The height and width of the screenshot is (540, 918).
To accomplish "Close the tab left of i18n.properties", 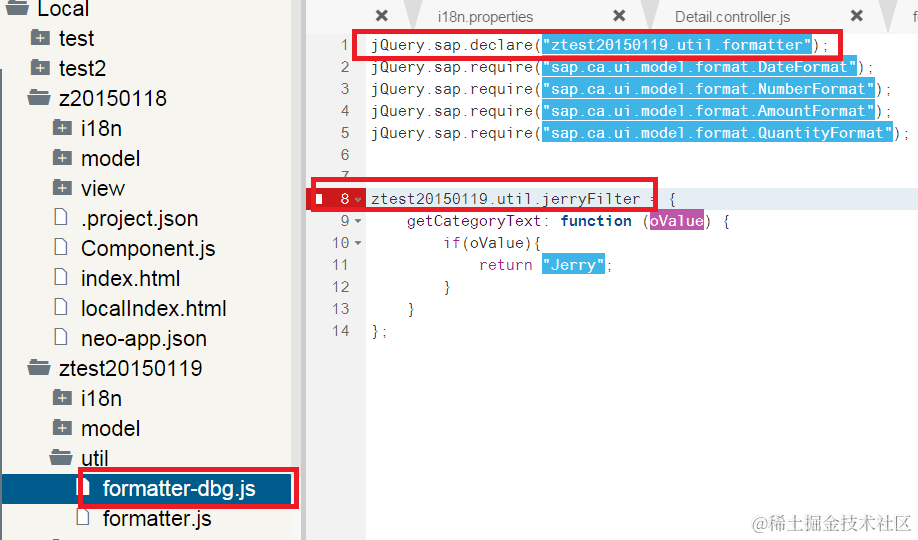I will [382, 16].
